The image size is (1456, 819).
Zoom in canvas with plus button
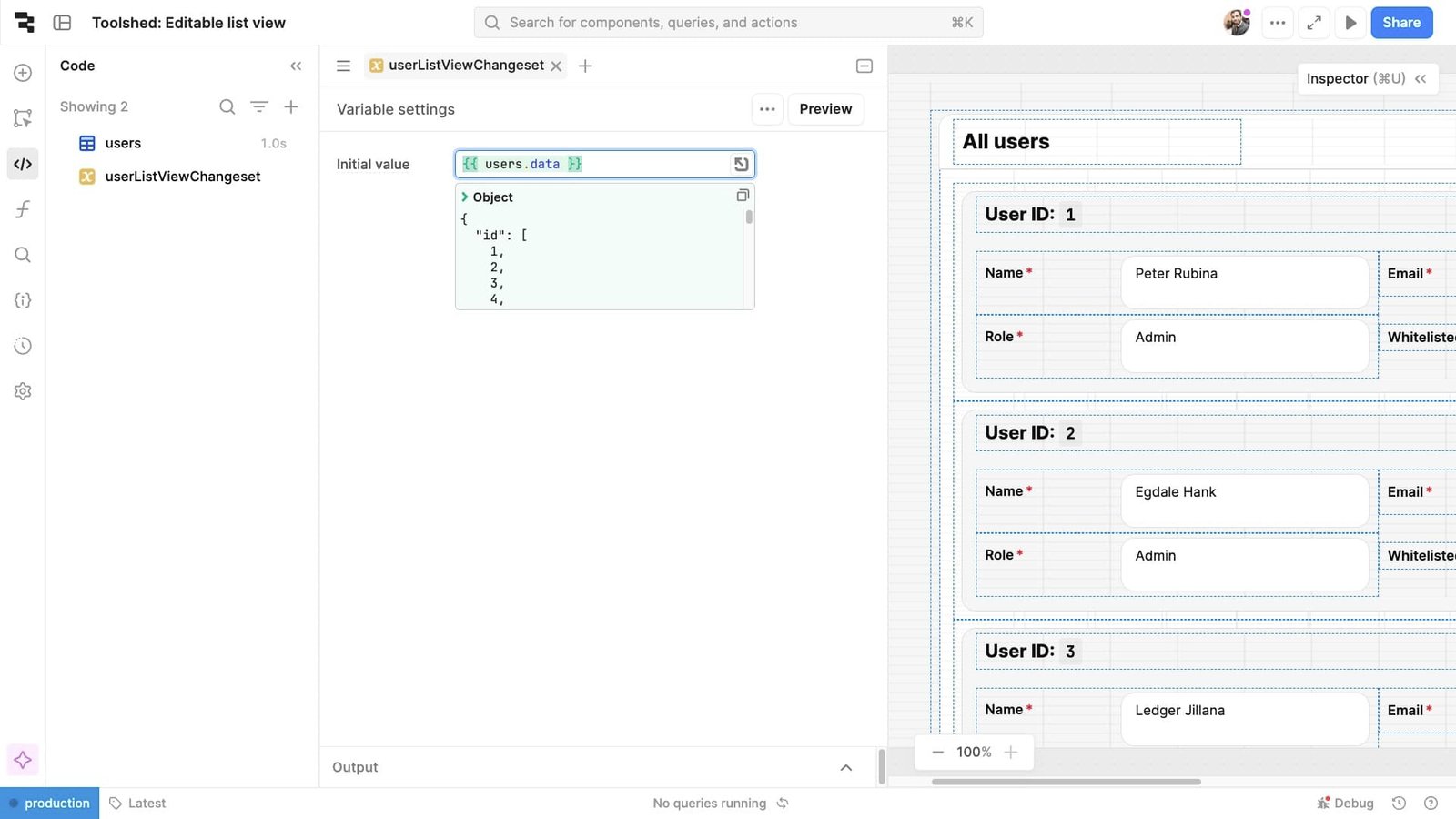(x=1011, y=752)
